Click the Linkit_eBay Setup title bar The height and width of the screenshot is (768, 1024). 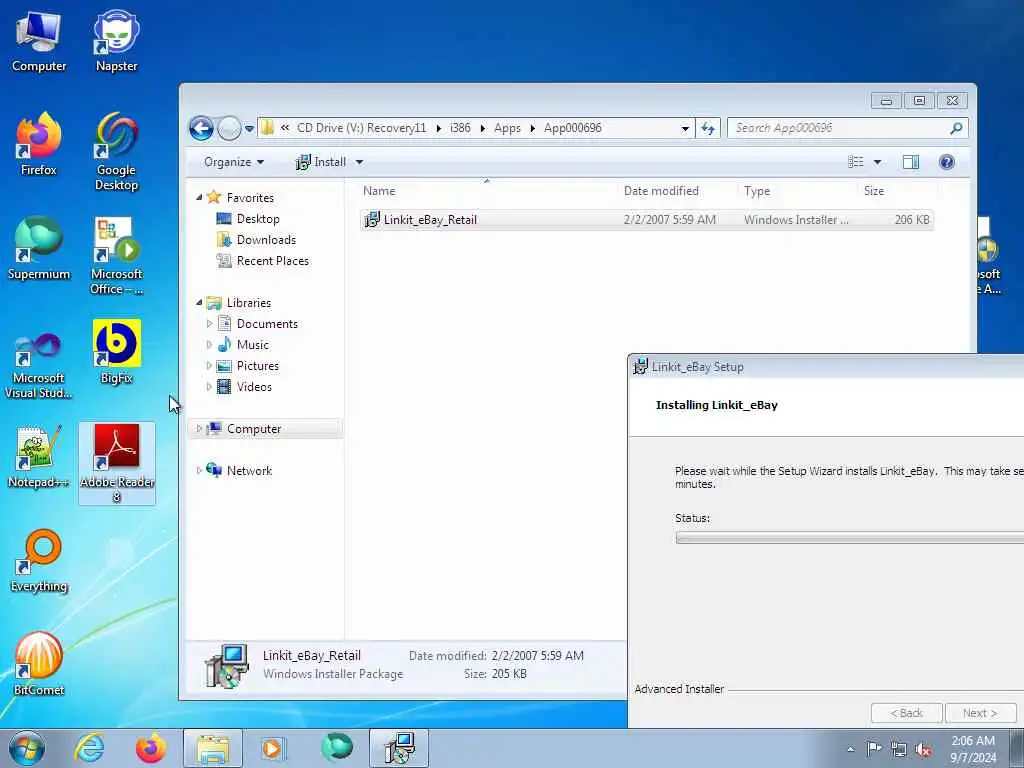[x=826, y=367]
